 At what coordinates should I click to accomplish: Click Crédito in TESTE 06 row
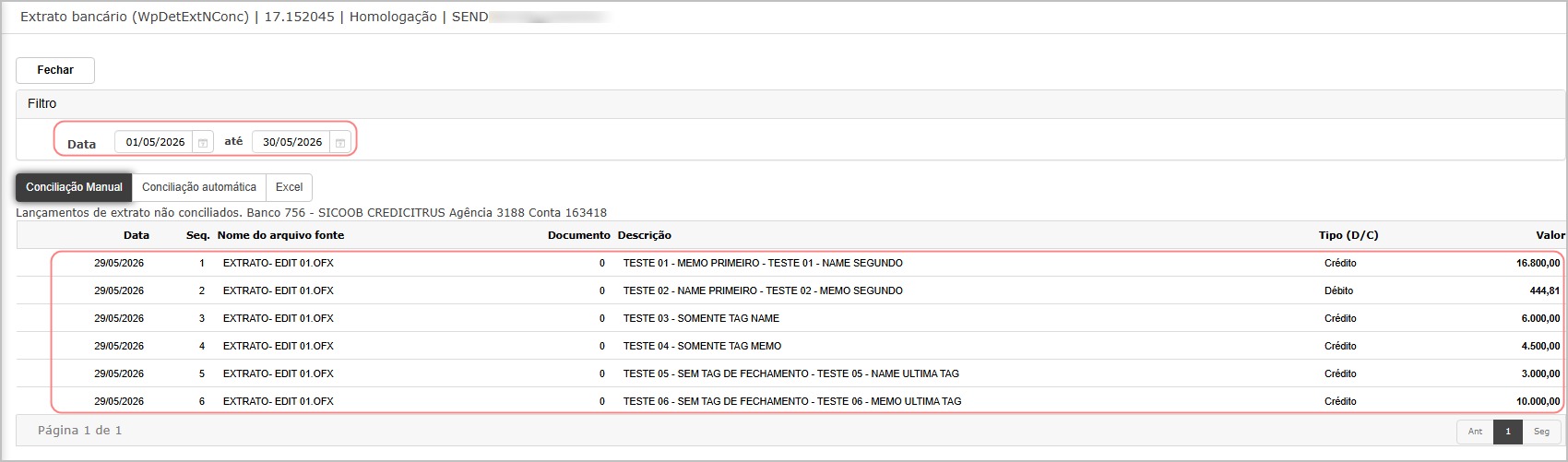click(1340, 401)
